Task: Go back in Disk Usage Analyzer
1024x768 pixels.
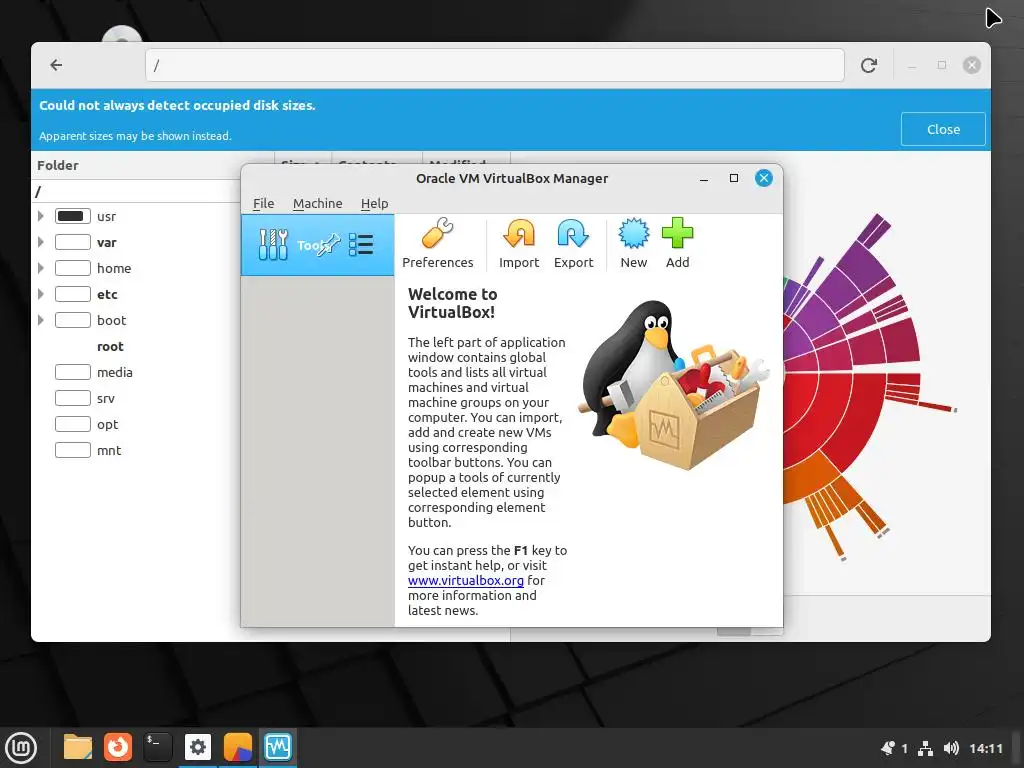Action: click(56, 65)
